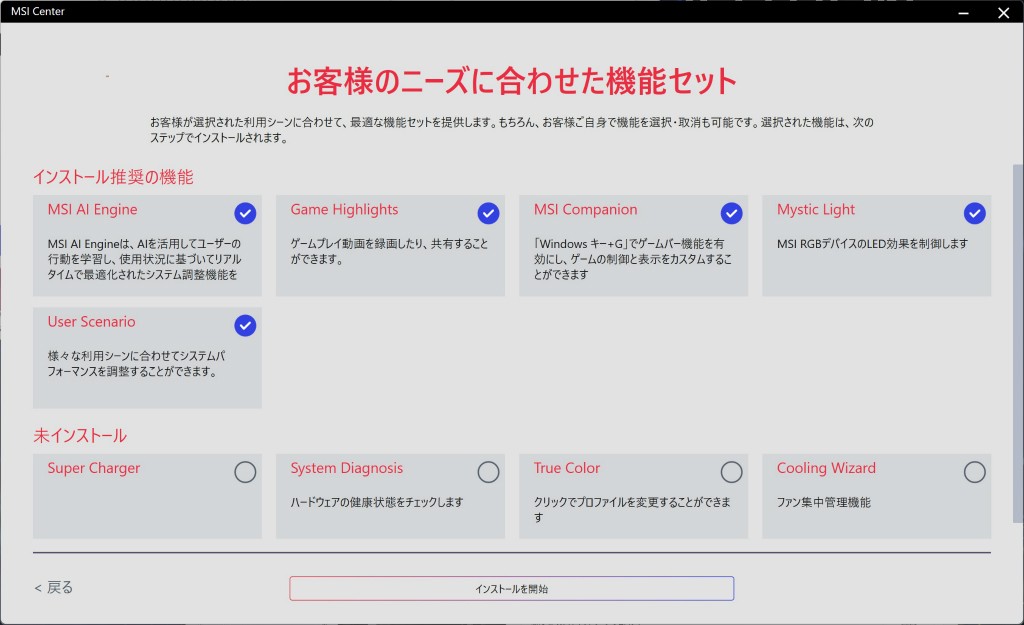Go back with the < 戻る link
Viewport: 1024px width, 625px height.
54,587
